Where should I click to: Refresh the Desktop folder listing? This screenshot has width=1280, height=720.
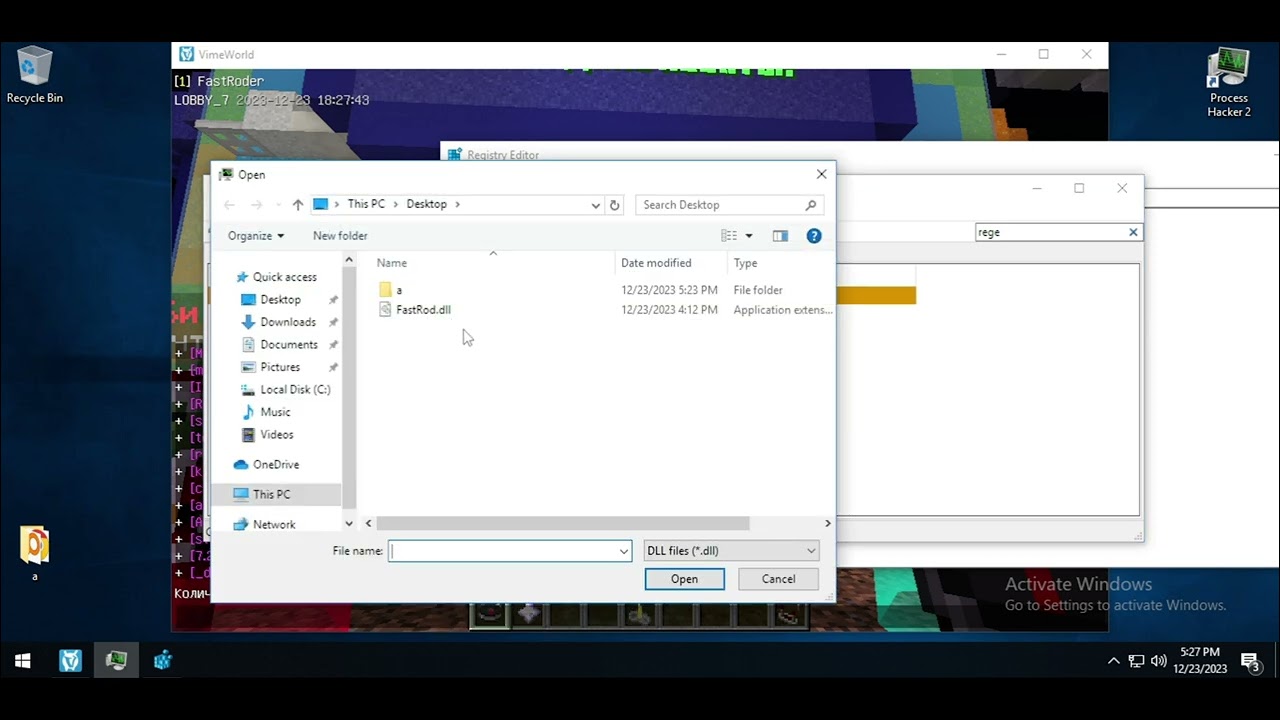pyautogui.click(x=614, y=205)
